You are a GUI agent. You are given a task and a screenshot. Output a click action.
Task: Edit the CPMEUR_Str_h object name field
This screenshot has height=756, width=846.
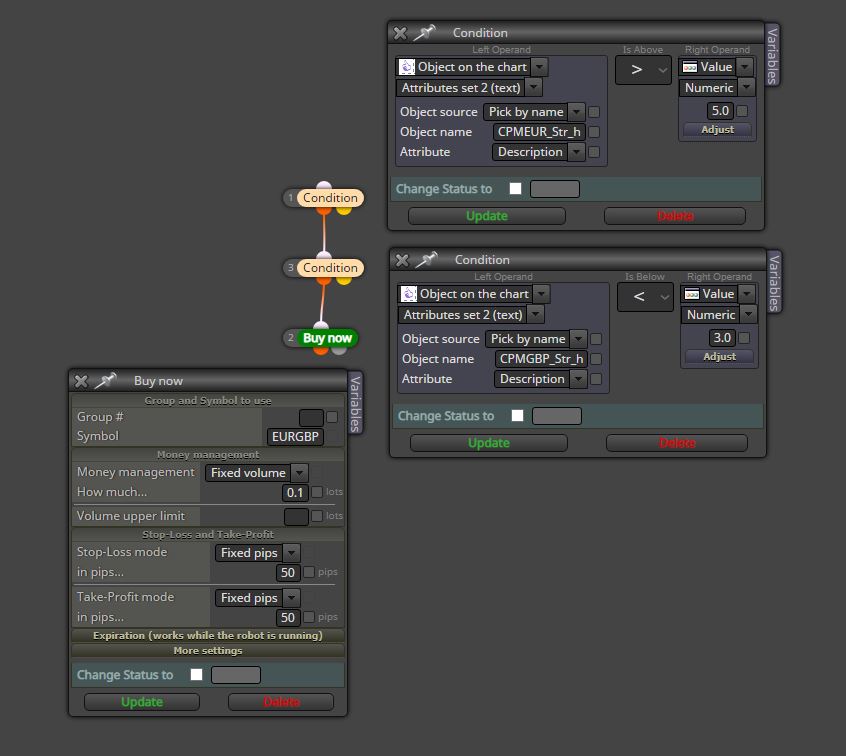point(539,132)
